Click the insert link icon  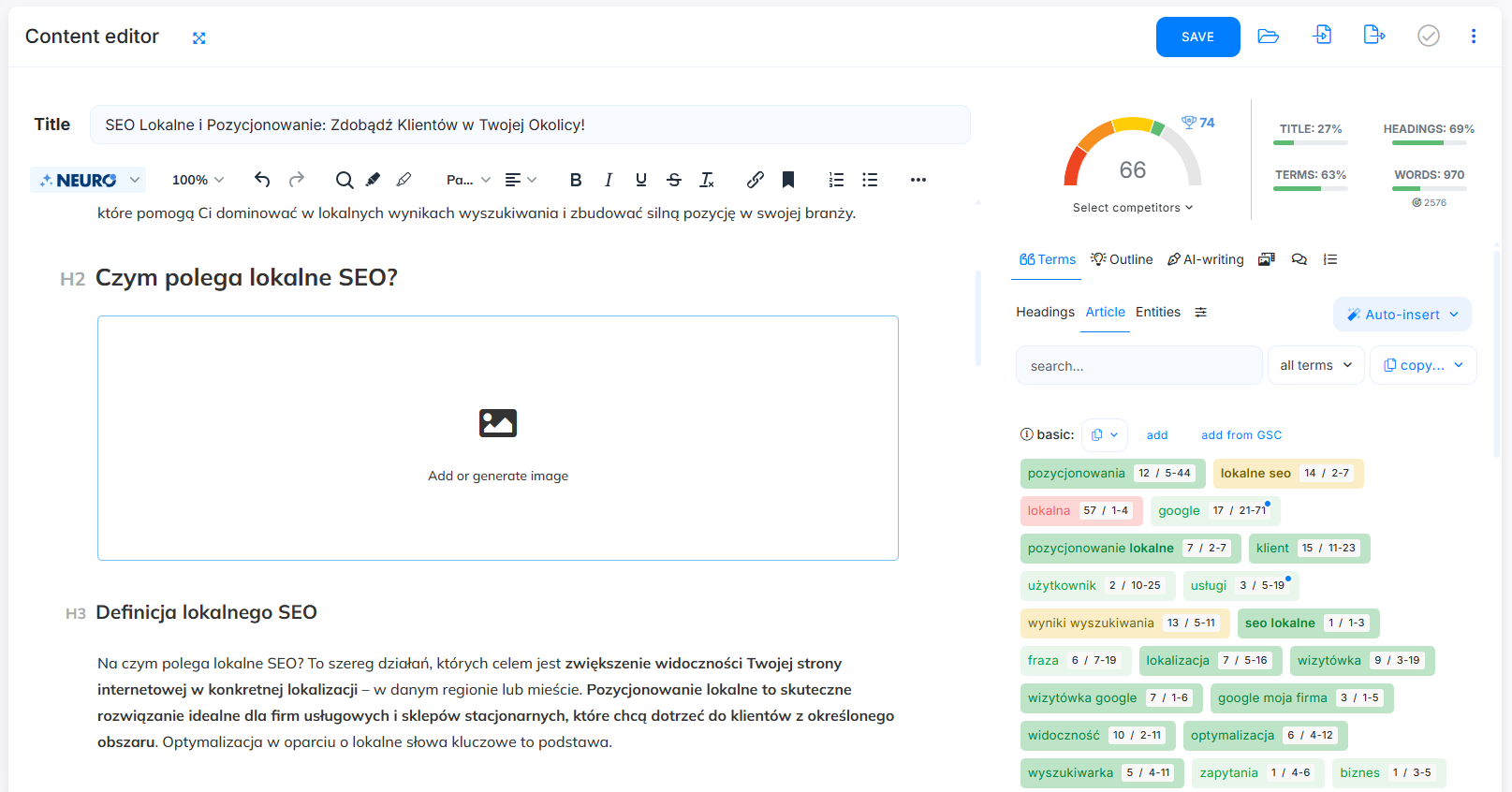756,180
